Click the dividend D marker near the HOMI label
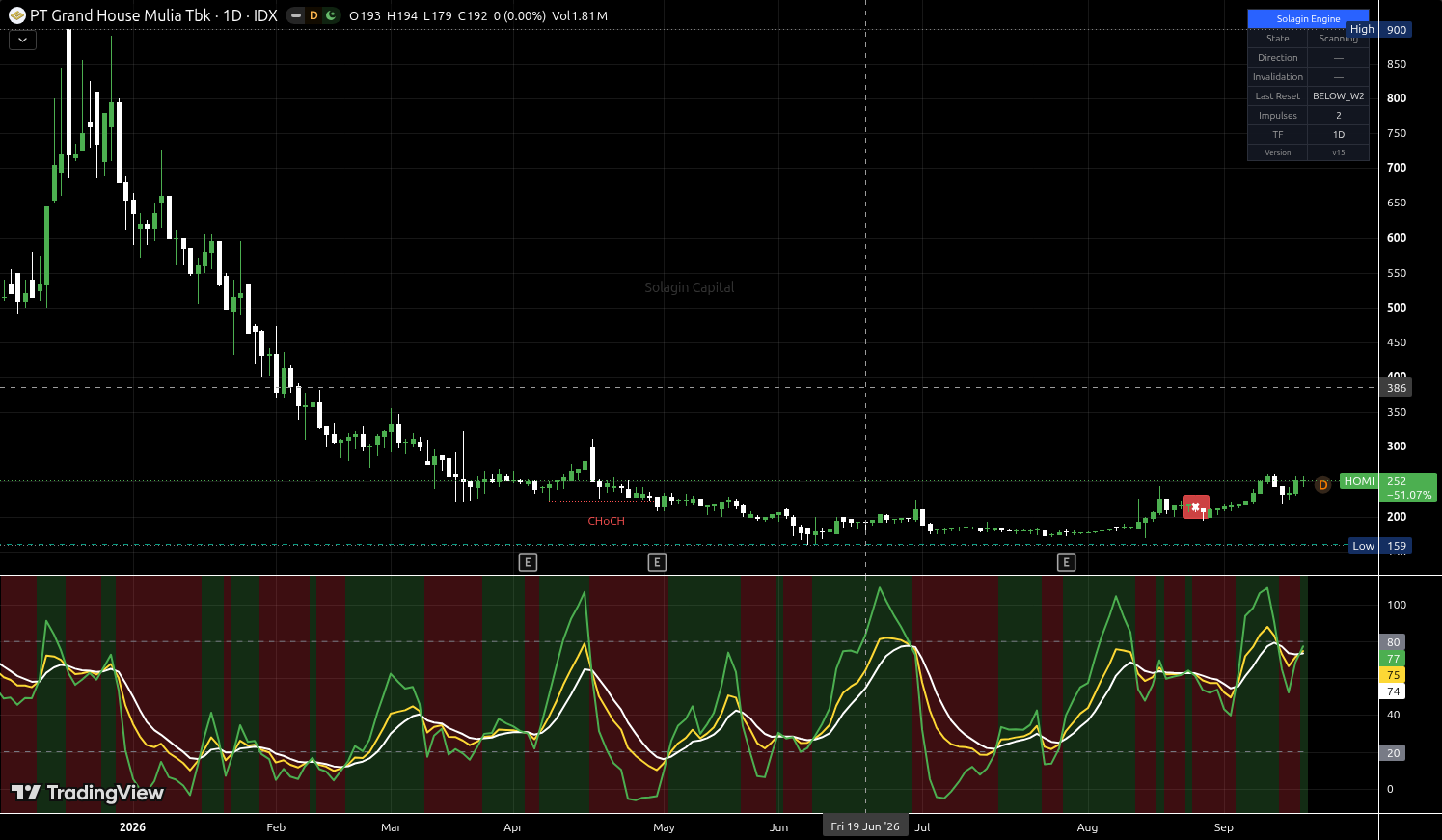1442x840 pixels. pyautogui.click(x=1322, y=484)
